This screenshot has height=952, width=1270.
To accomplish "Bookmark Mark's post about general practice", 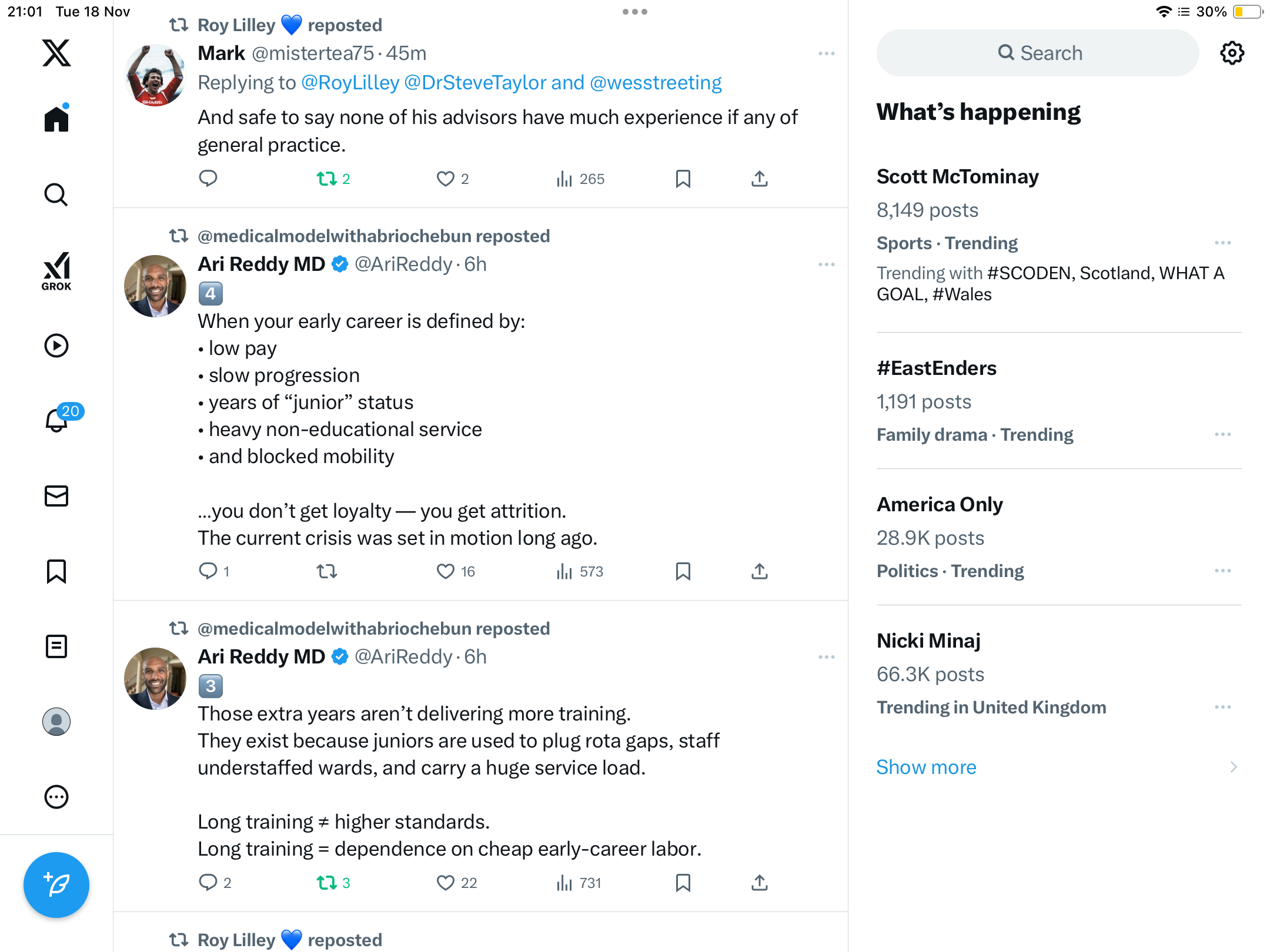I will [683, 179].
